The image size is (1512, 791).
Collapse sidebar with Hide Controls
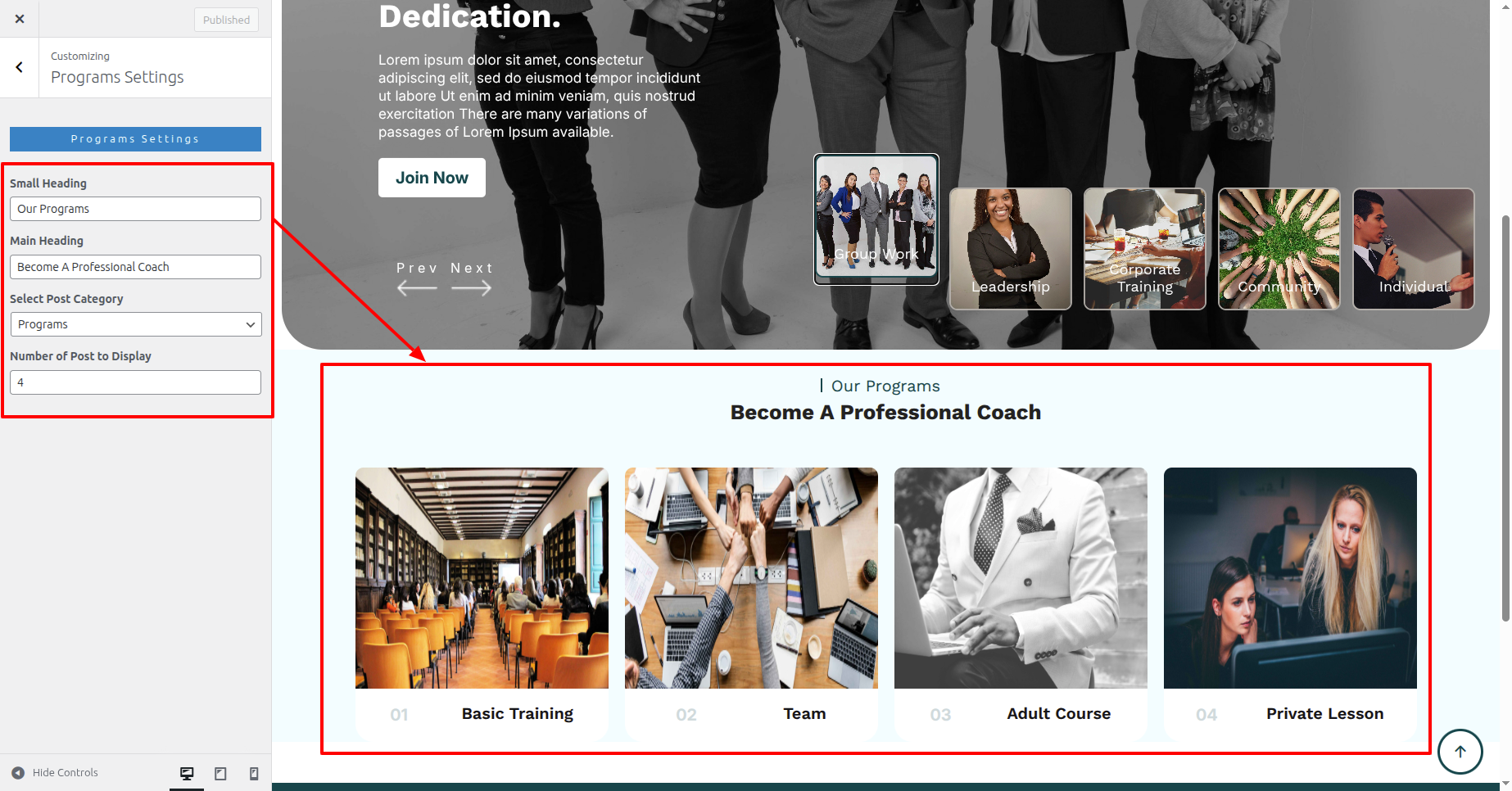click(55, 773)
